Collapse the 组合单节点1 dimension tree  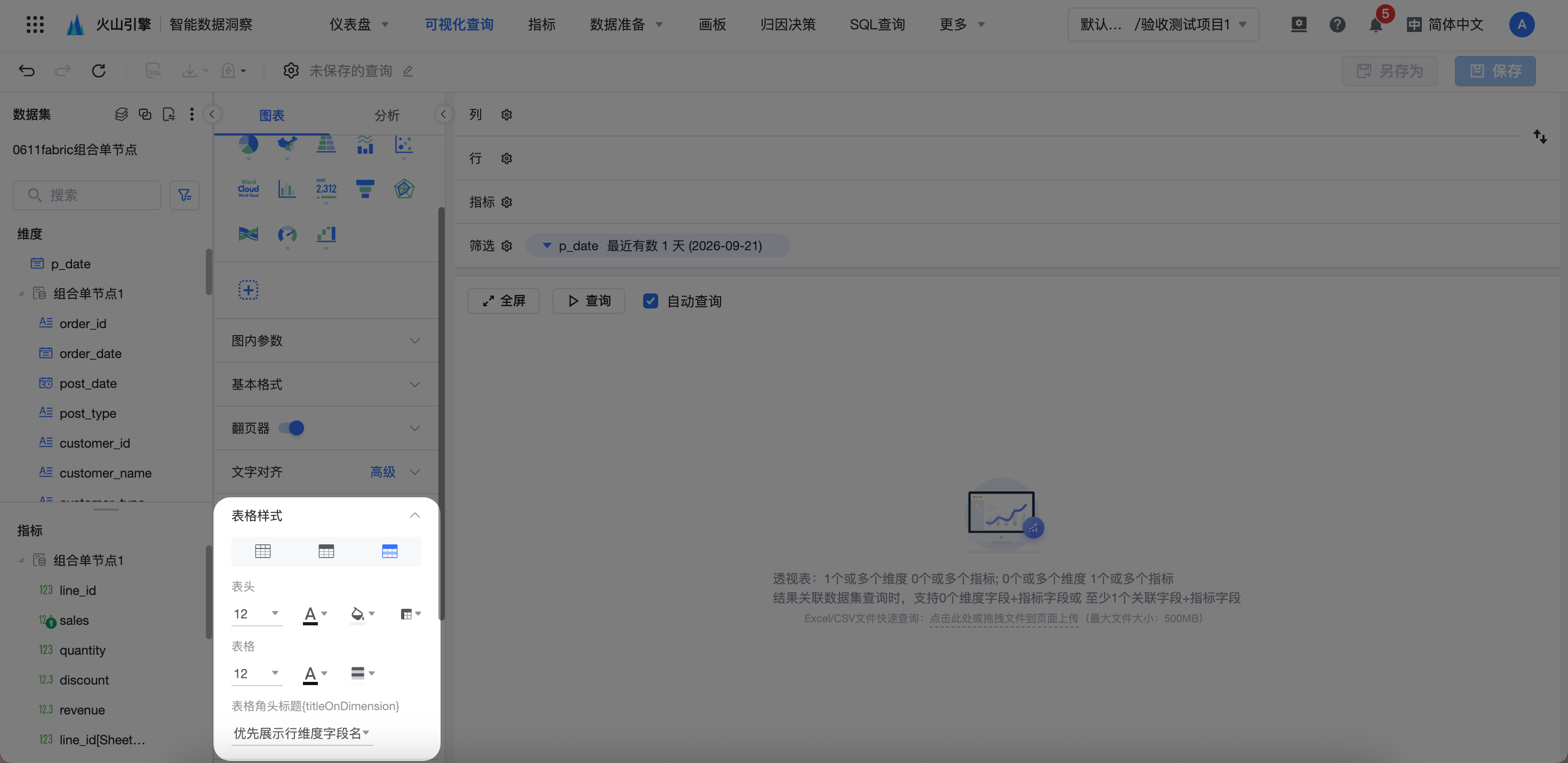21,293
